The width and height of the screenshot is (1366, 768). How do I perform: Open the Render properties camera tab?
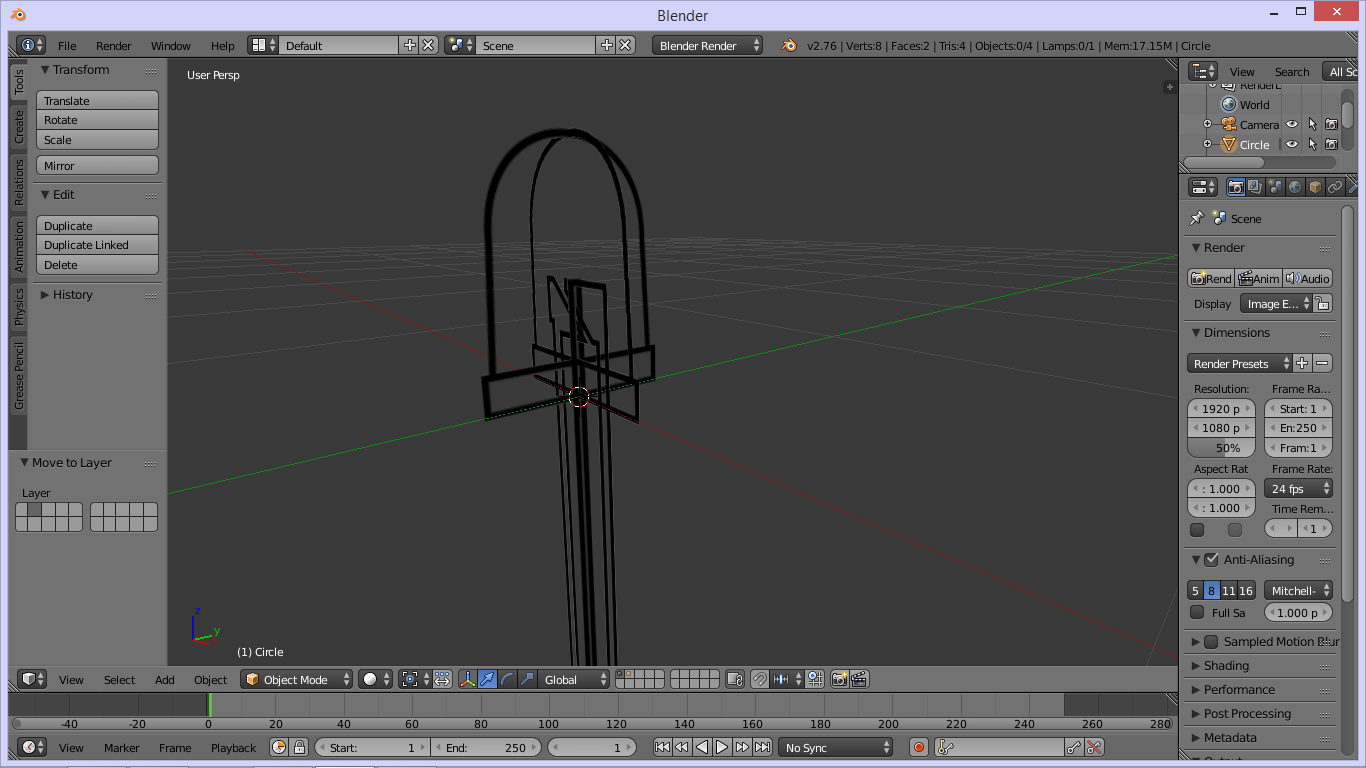[x=1236, y=187]
